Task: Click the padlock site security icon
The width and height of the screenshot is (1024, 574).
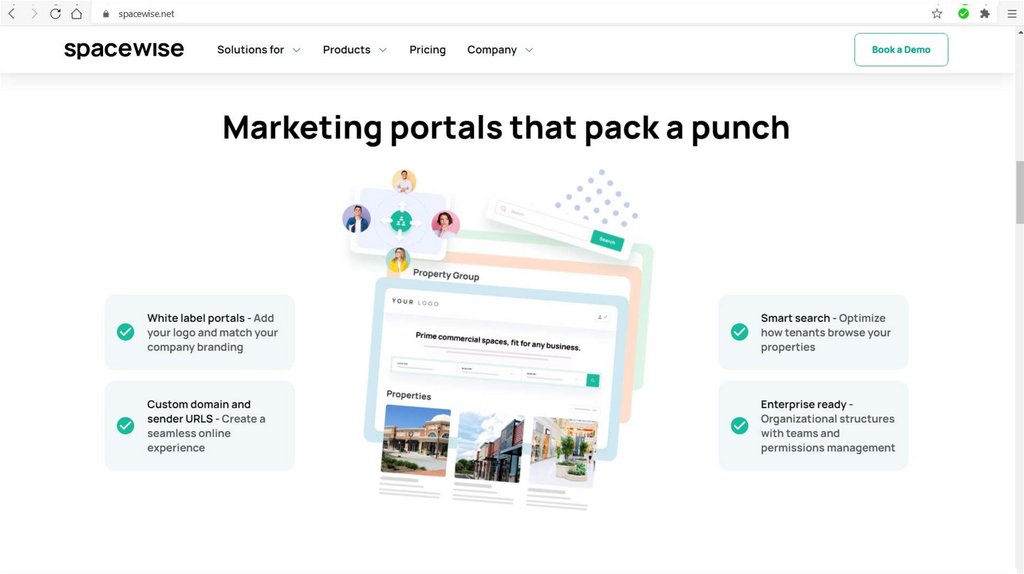Action: coord(106,14)
